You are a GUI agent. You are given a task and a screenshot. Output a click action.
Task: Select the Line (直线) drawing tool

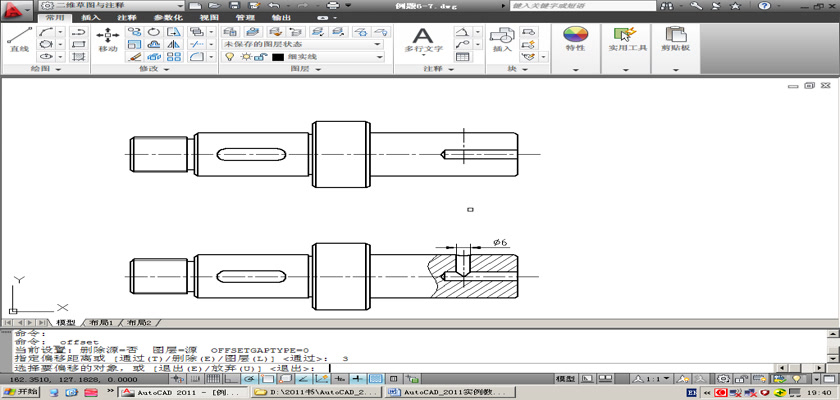[18, 40]
